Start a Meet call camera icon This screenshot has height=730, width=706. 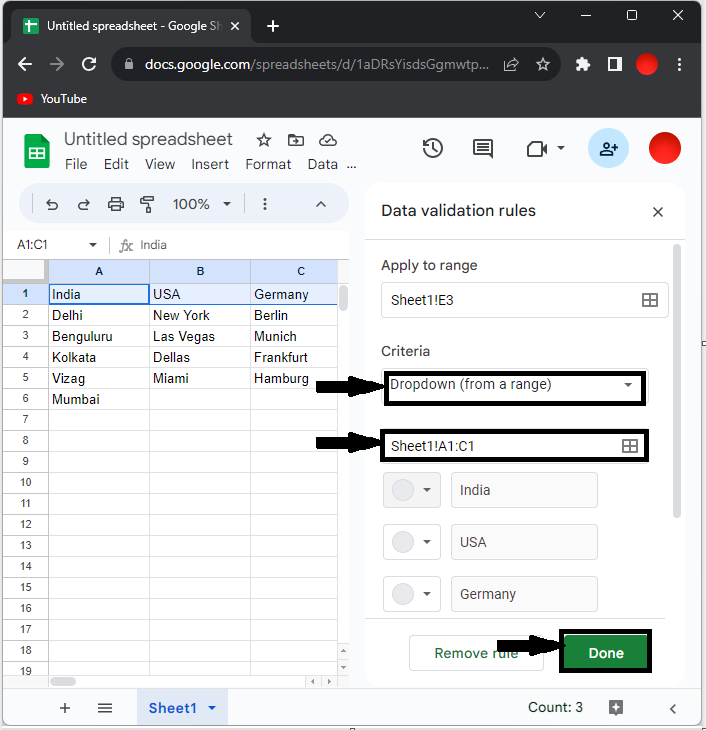coord(536,149)
